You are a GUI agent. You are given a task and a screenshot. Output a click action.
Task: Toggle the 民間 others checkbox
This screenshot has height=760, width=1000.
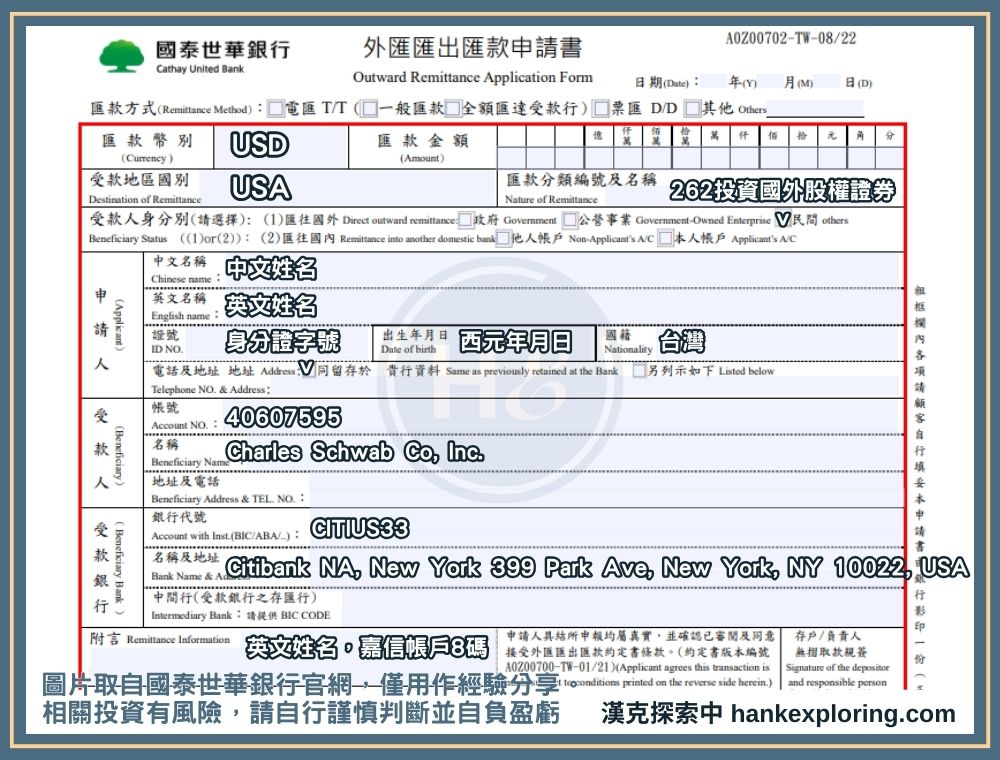pos(783,220)
